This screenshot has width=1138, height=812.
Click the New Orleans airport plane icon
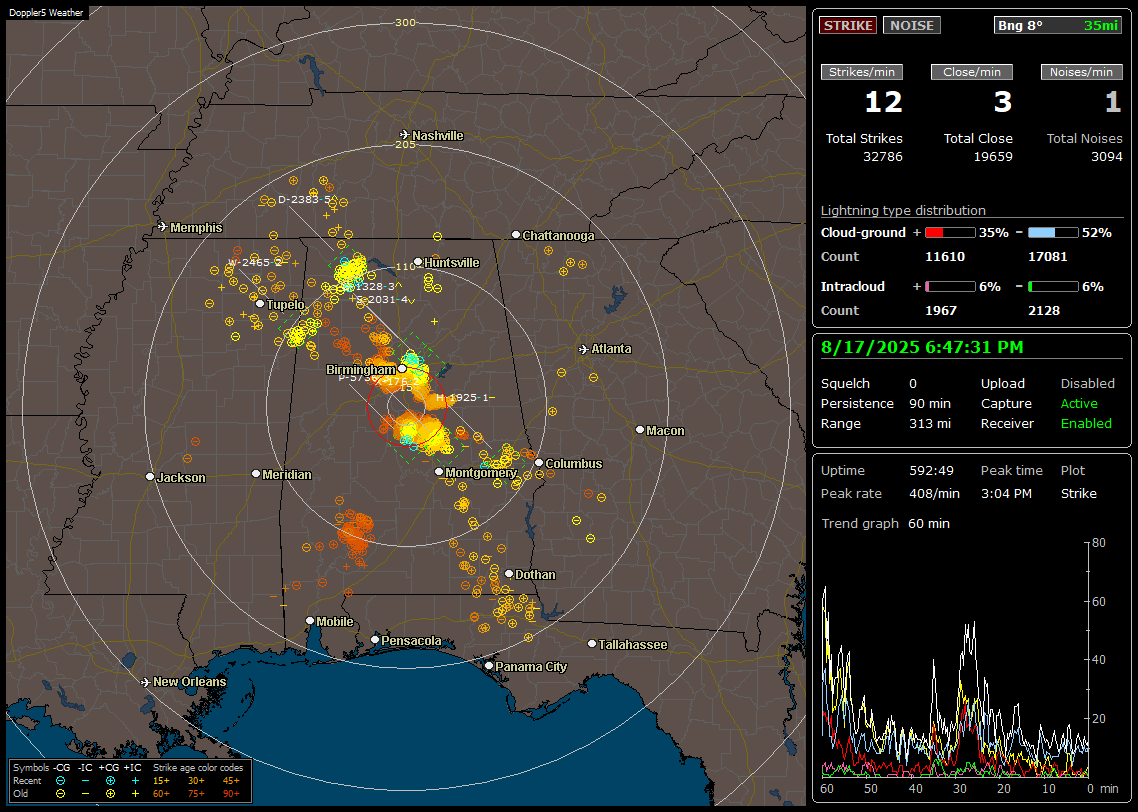[146, 682]
